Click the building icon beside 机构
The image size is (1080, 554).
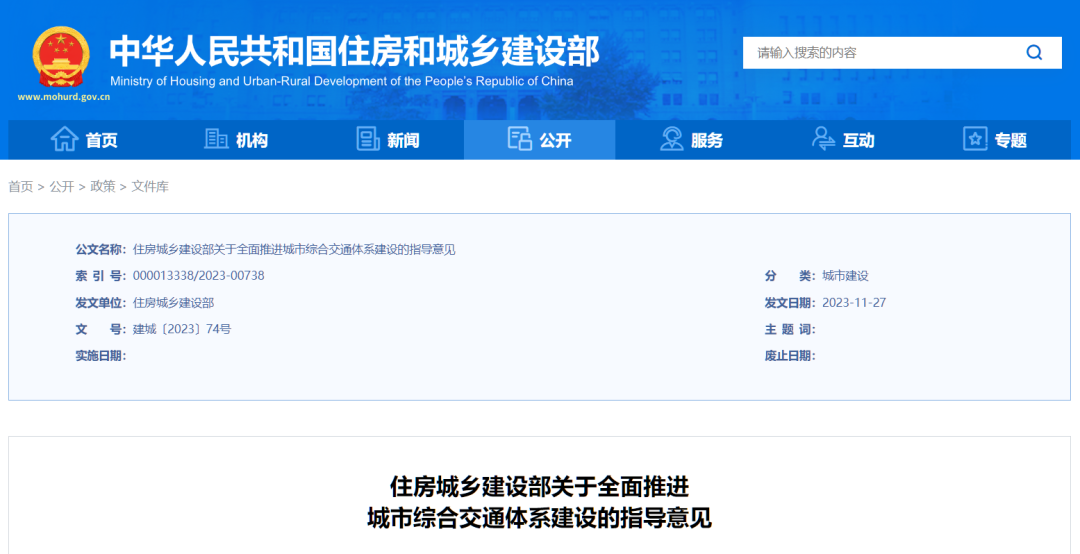click(x=216, y=139)
